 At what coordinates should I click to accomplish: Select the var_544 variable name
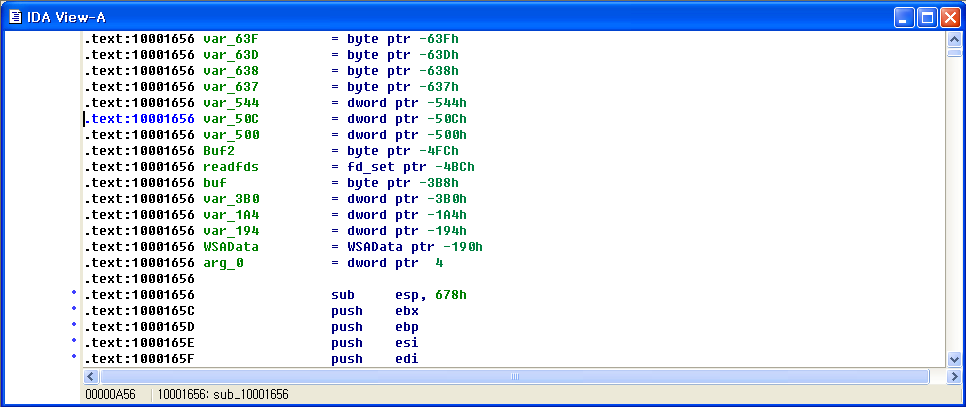pos(231,103)
